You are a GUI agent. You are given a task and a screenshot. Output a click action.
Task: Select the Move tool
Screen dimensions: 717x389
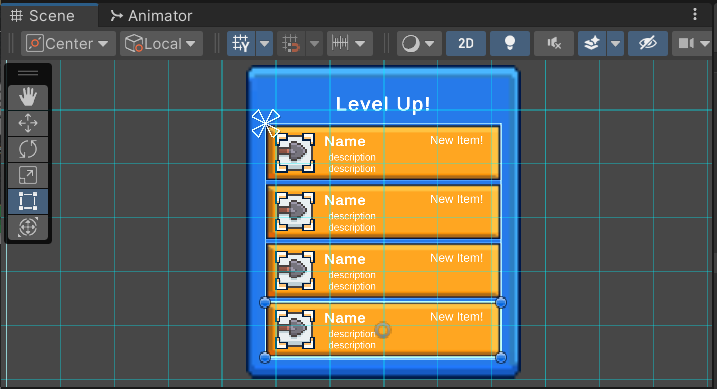[28, 123]
